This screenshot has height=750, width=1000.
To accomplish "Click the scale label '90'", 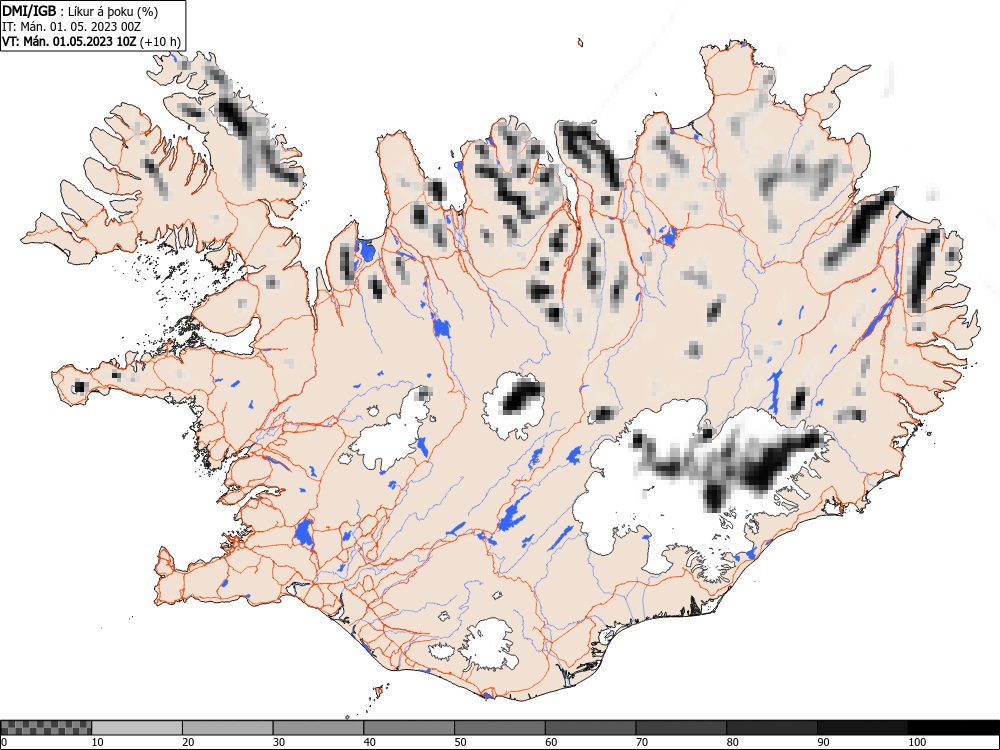I will pos(823,742).
